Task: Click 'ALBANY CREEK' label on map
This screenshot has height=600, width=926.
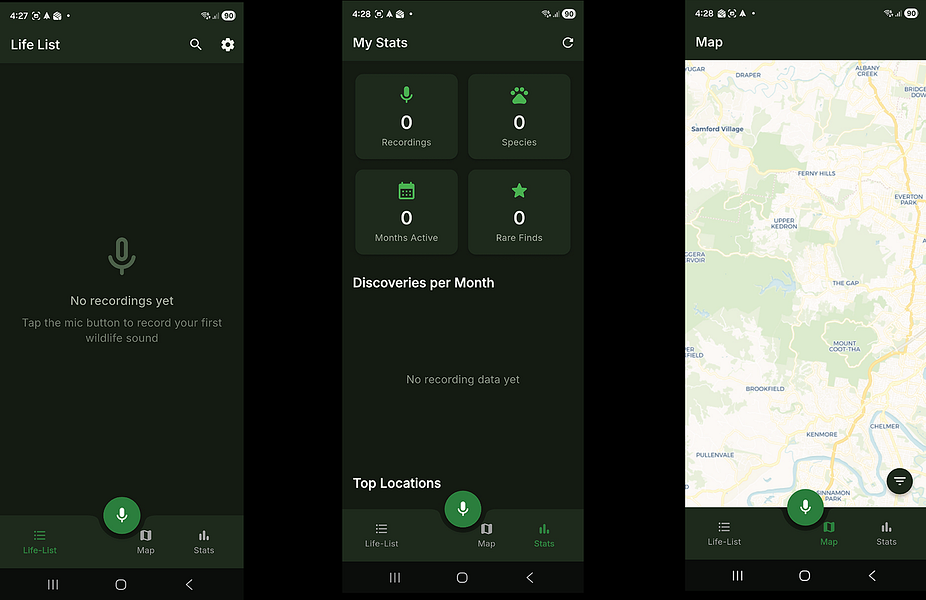Action: point(868,71)
